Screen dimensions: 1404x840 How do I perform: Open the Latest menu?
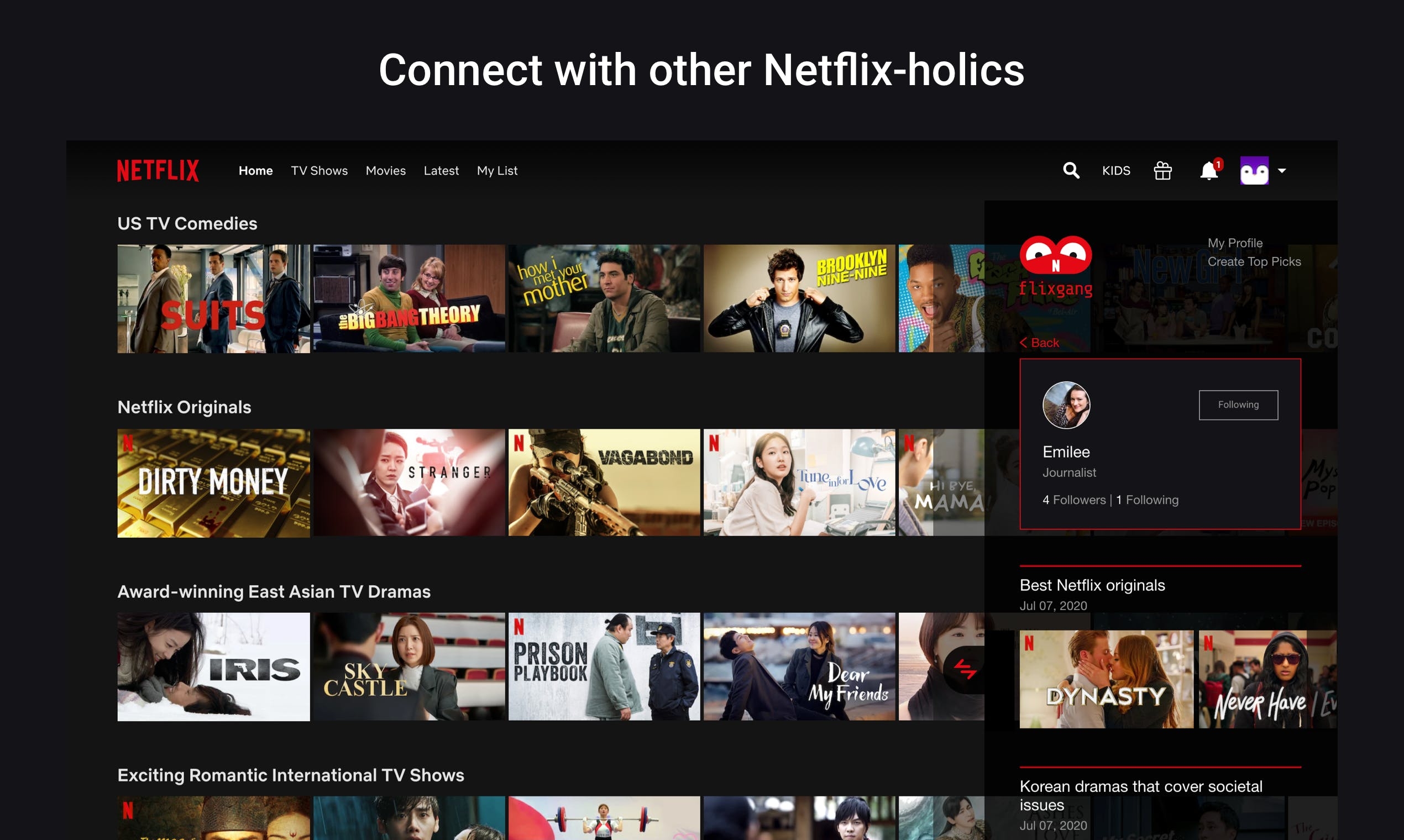click(441, 170)
